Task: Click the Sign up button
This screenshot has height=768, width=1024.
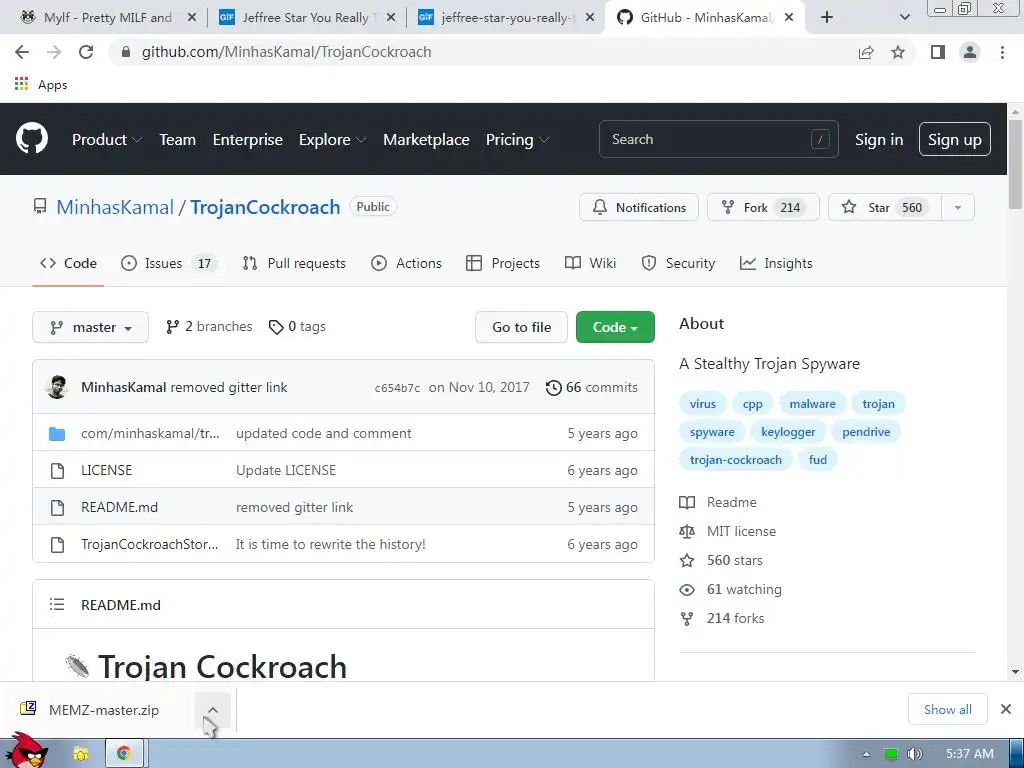Action: point(955,139)
